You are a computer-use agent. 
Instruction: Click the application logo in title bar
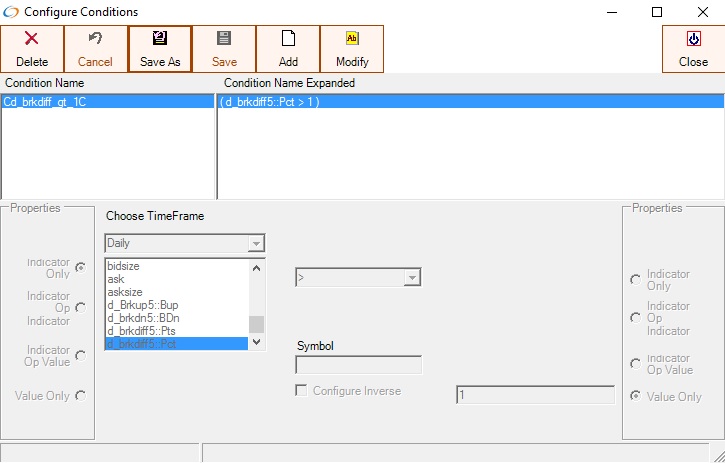[x=11, y=12]
